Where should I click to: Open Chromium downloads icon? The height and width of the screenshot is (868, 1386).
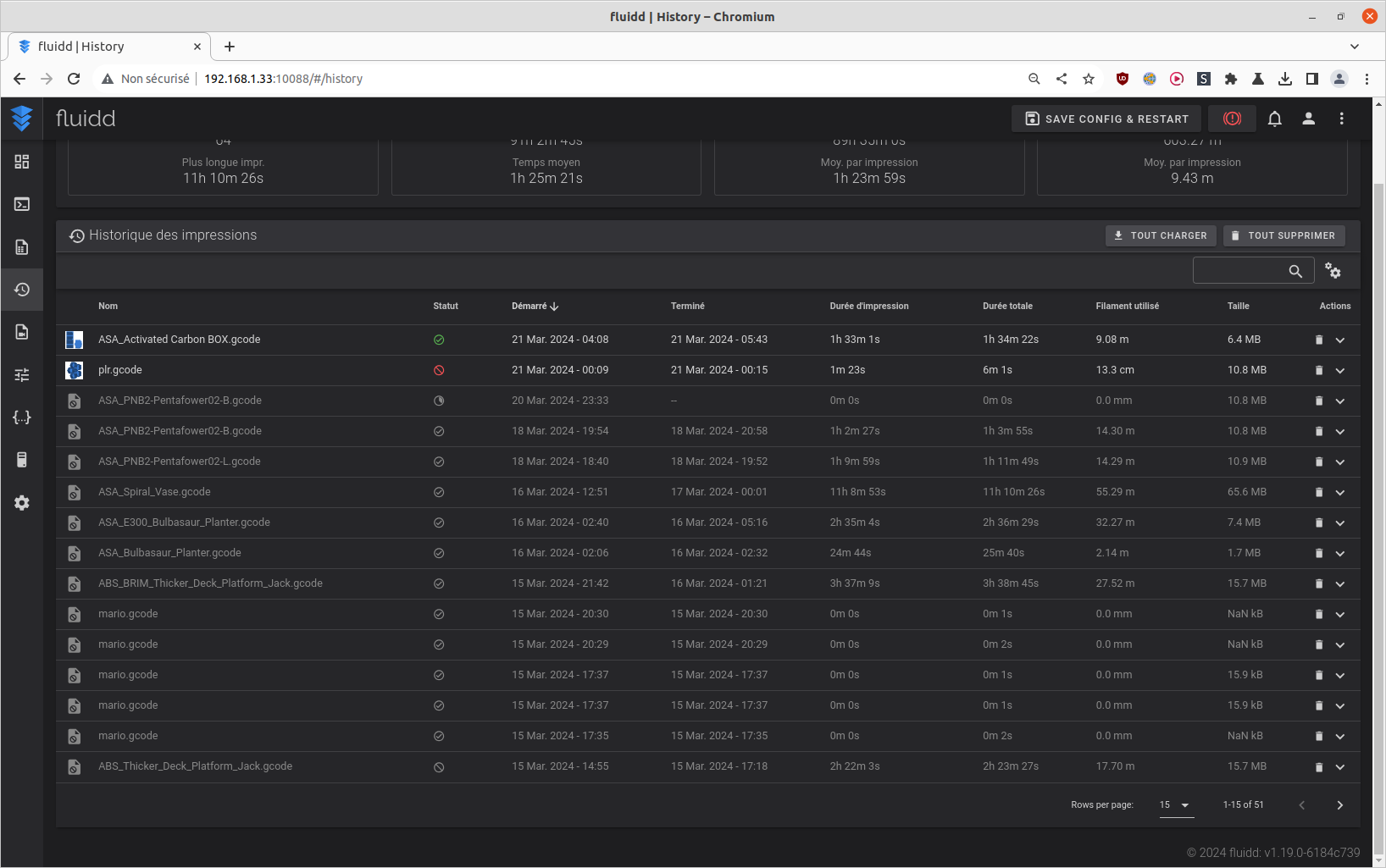(1285, 79)
